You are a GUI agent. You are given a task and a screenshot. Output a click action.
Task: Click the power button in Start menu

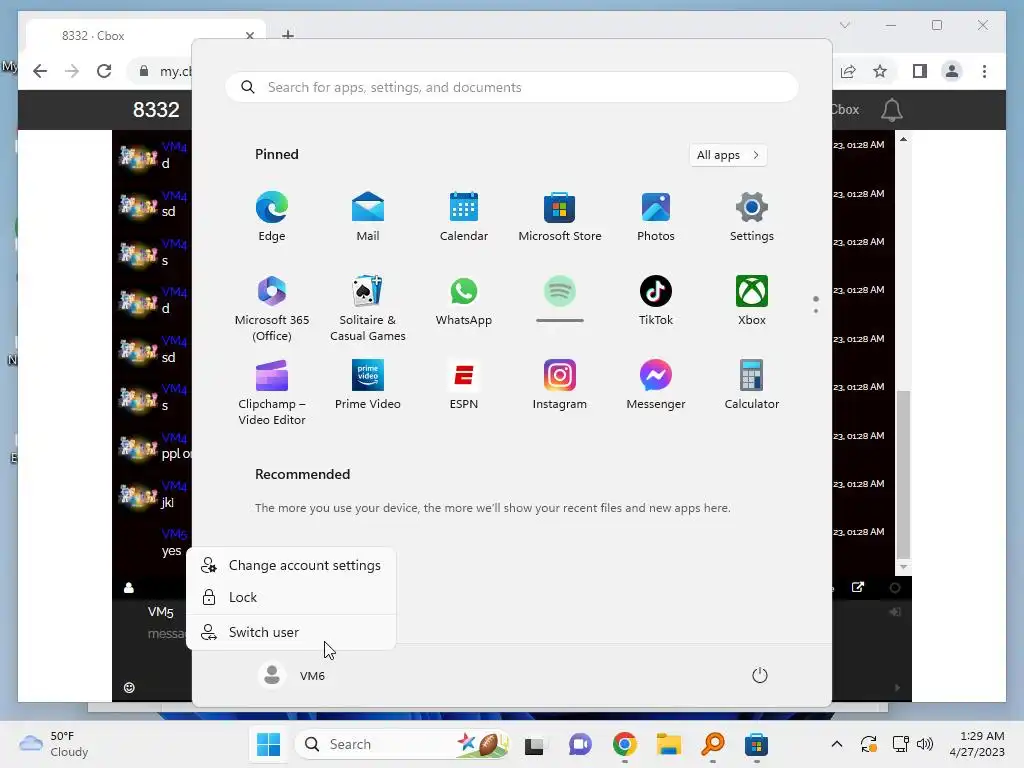(760, 675)
